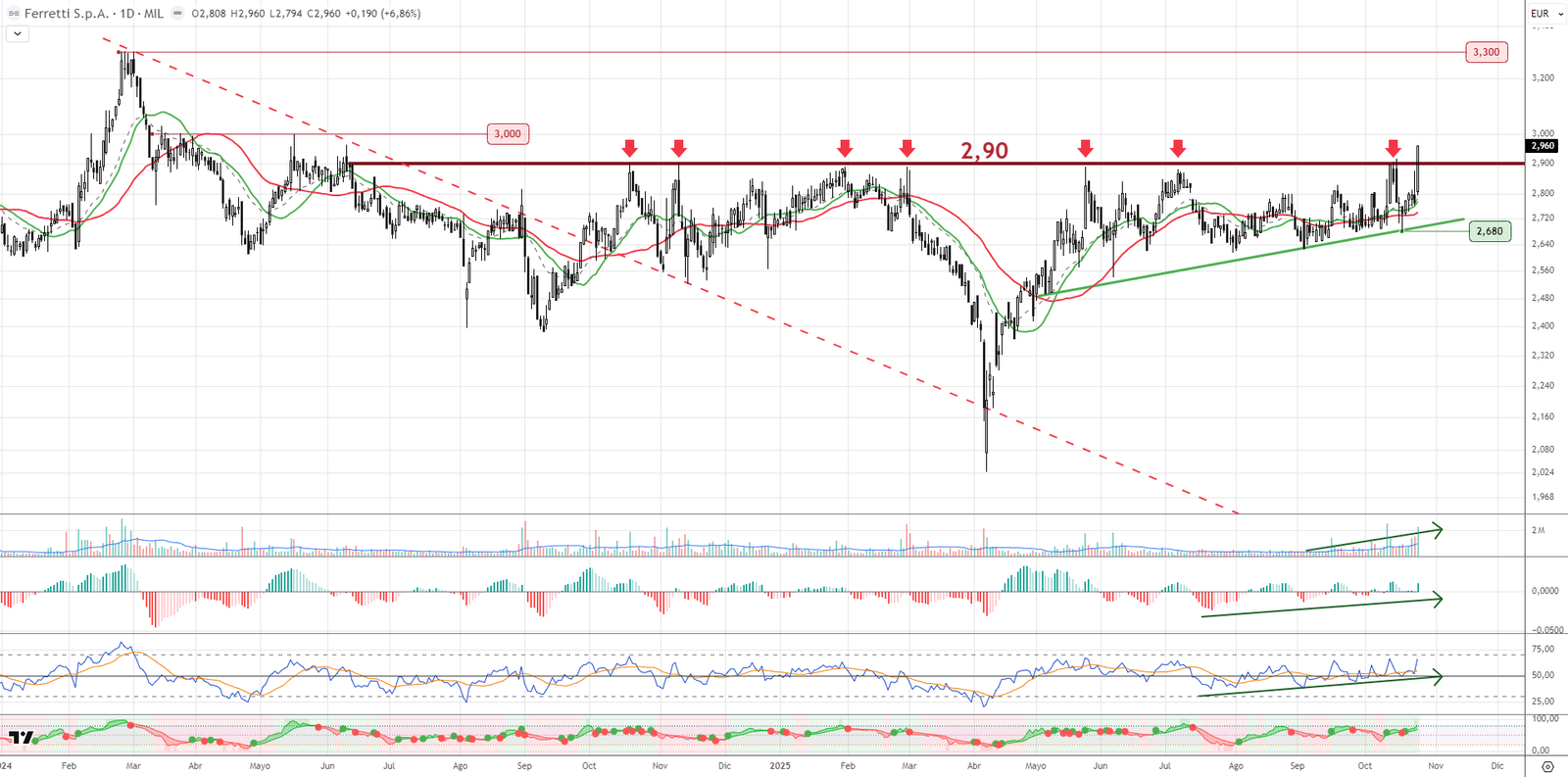Select the 3,000 price label

coord(508,134)
